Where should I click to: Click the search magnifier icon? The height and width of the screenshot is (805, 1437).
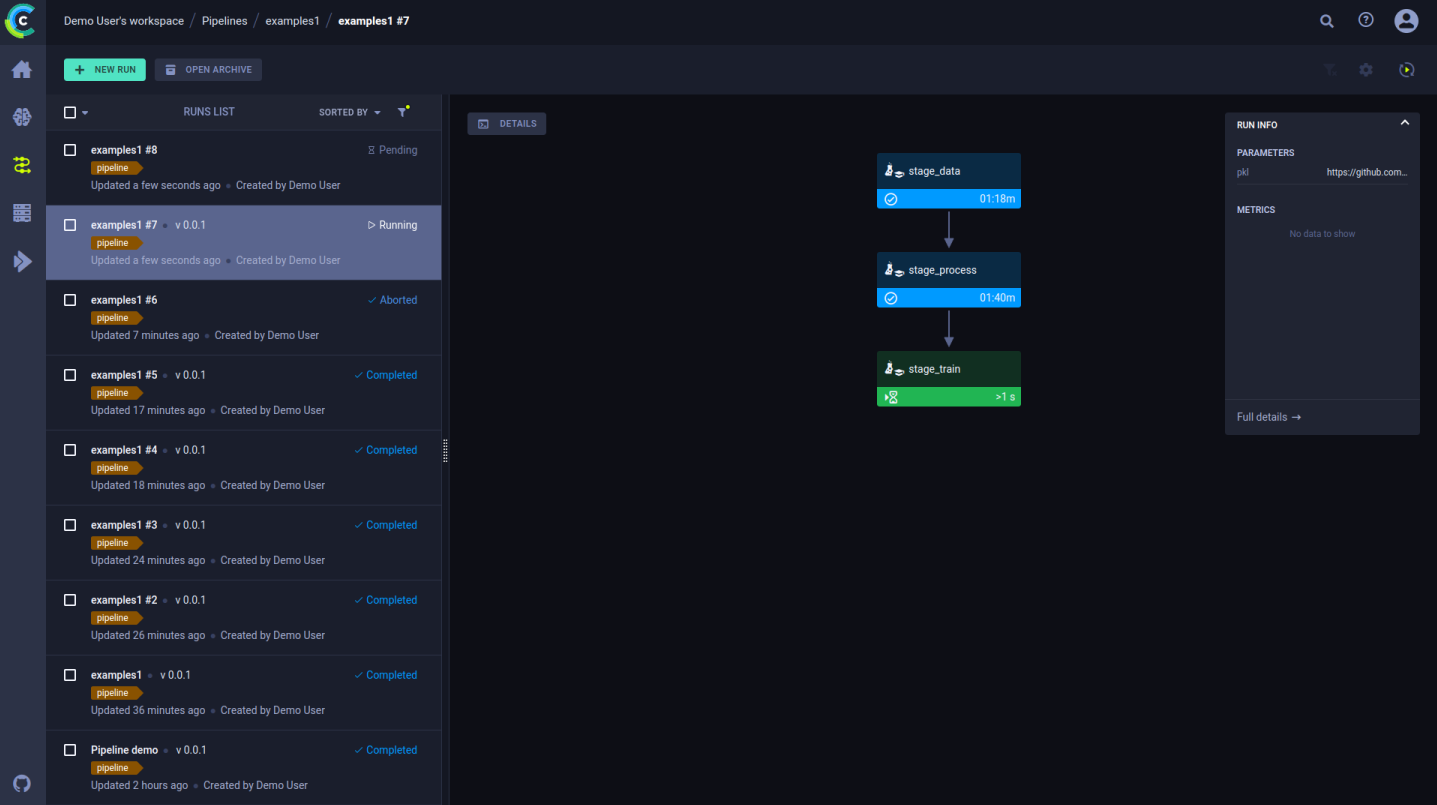pos(1326,21)
